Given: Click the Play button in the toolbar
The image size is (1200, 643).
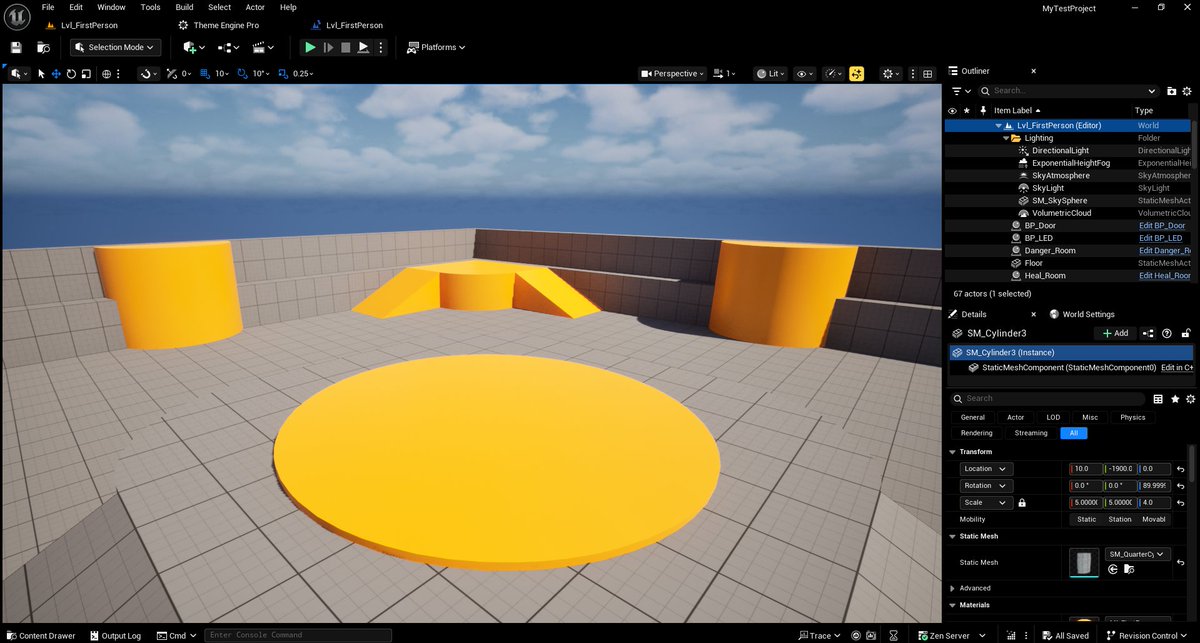Looking at the screenshot, I should coord(310,47).
